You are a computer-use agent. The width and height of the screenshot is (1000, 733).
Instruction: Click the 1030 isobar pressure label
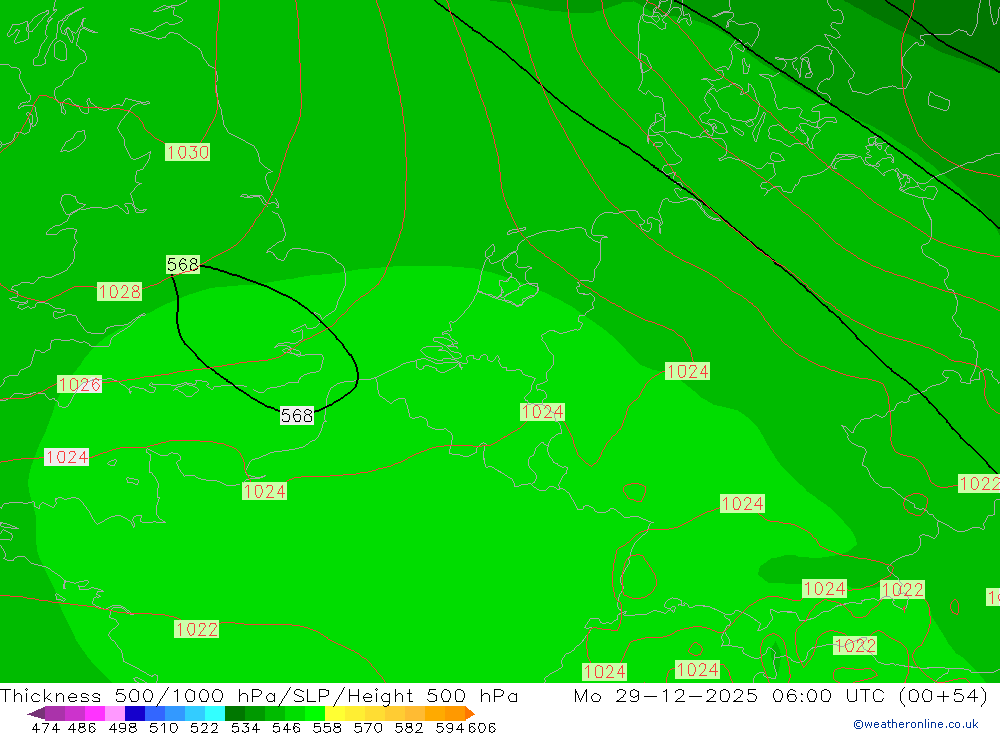pyautogui.click(x=188, y=152)
